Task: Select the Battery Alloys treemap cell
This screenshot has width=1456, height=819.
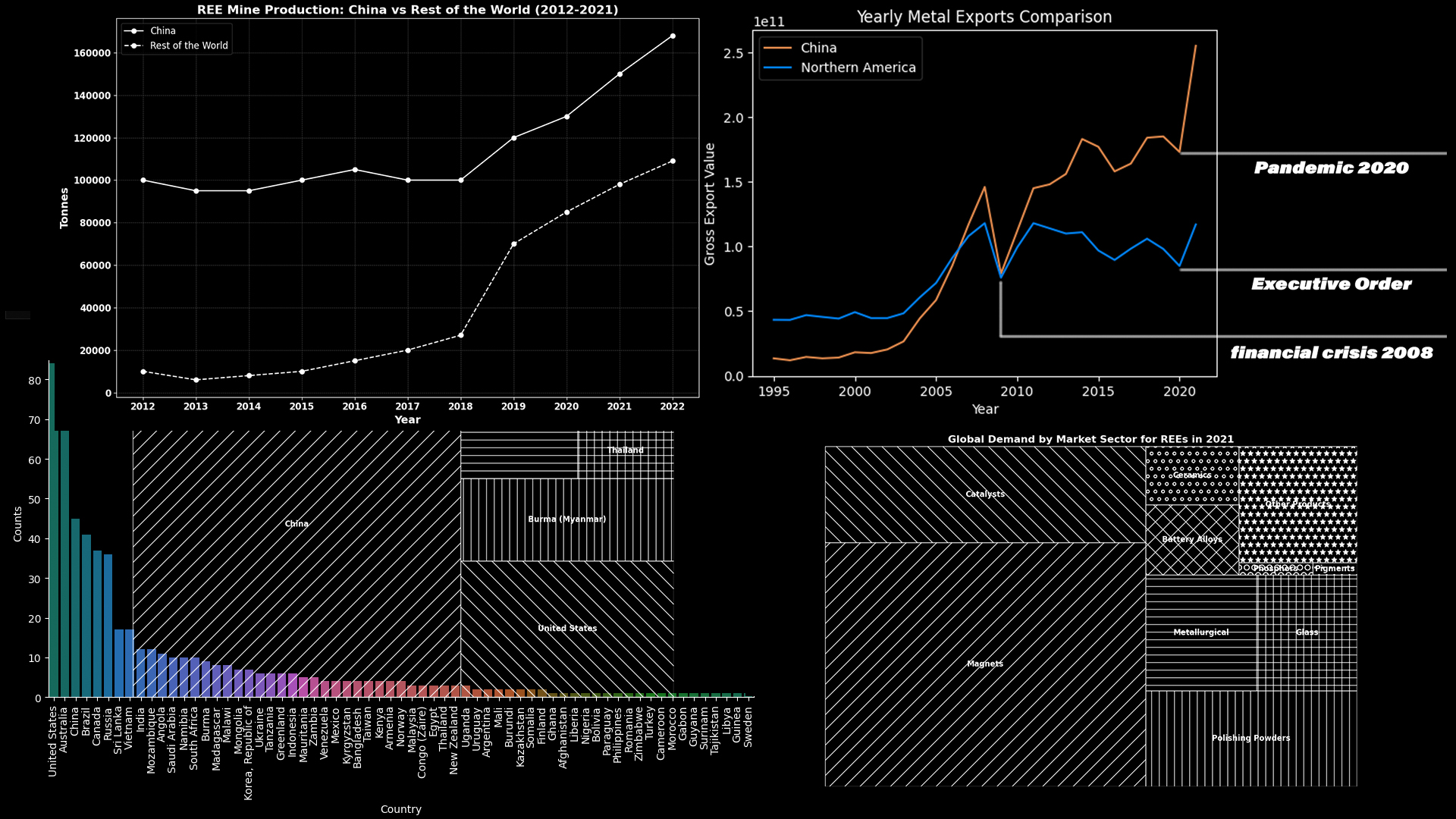Action: point(1192,539)
